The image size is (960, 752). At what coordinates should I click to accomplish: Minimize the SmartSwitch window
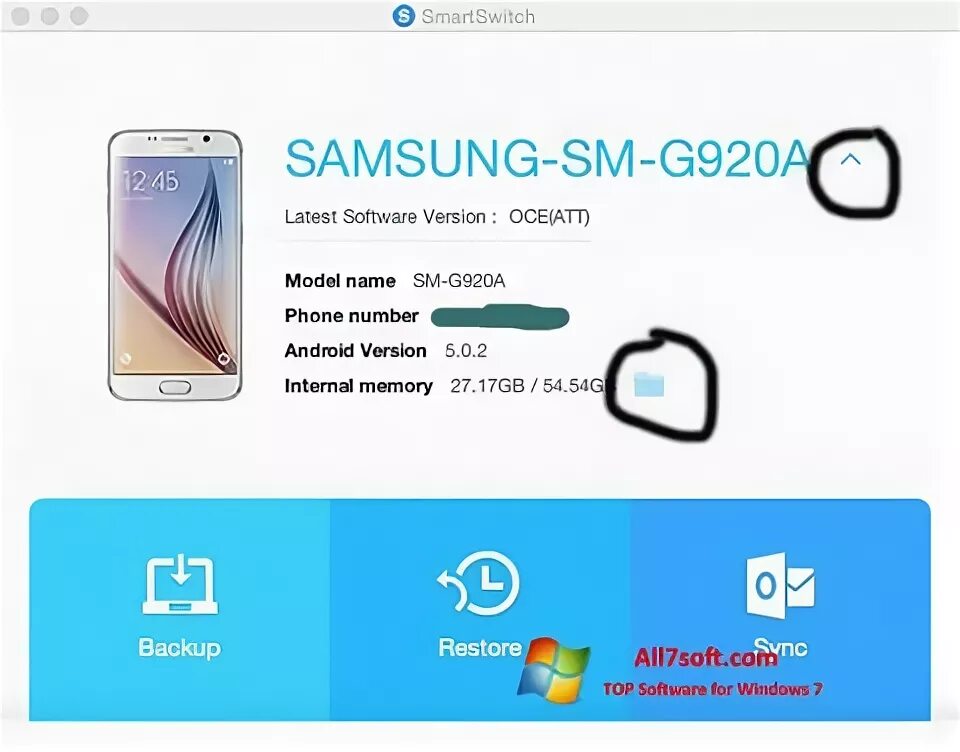(x=50, y=16)
